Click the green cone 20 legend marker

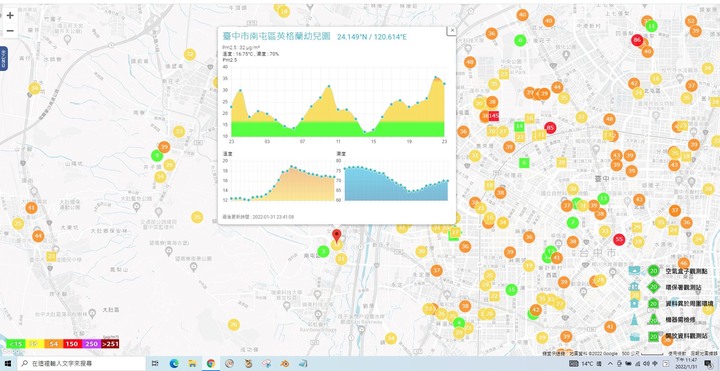pyautogui.click(x=653, y=320)
